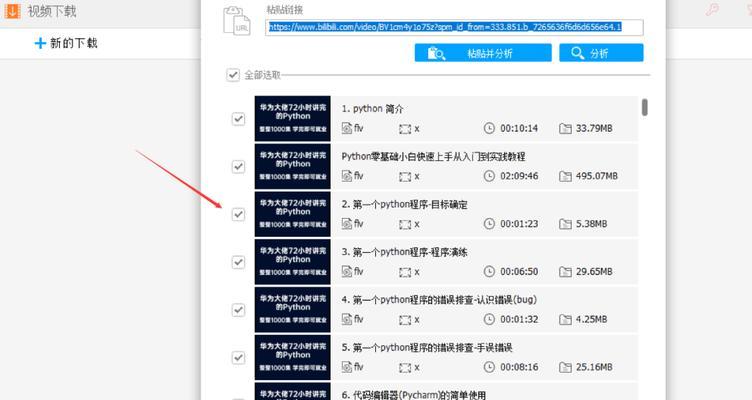Toggle checkbox for 认识错误(bug) video
The width and height of the screenshot is (752, 400).
pos(238,310)
